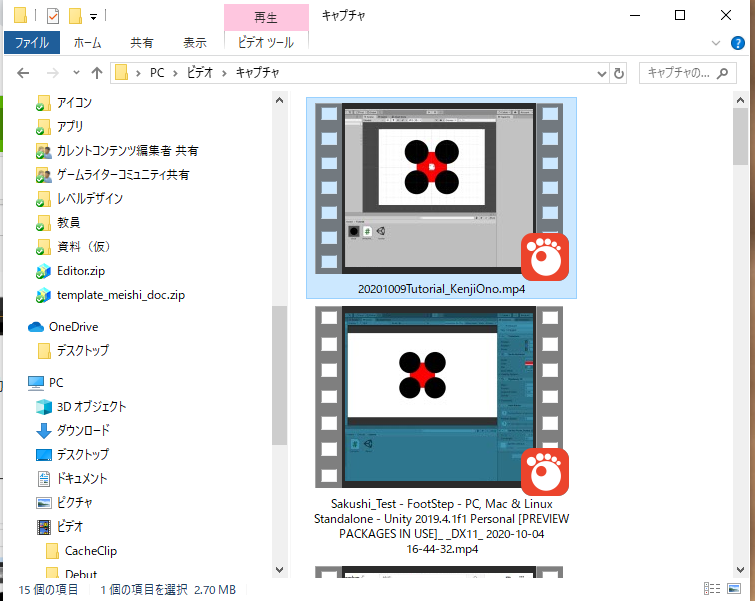Switch to details view in status bar
This screenshot has height=601, width=755.
(x=712, y=588)
